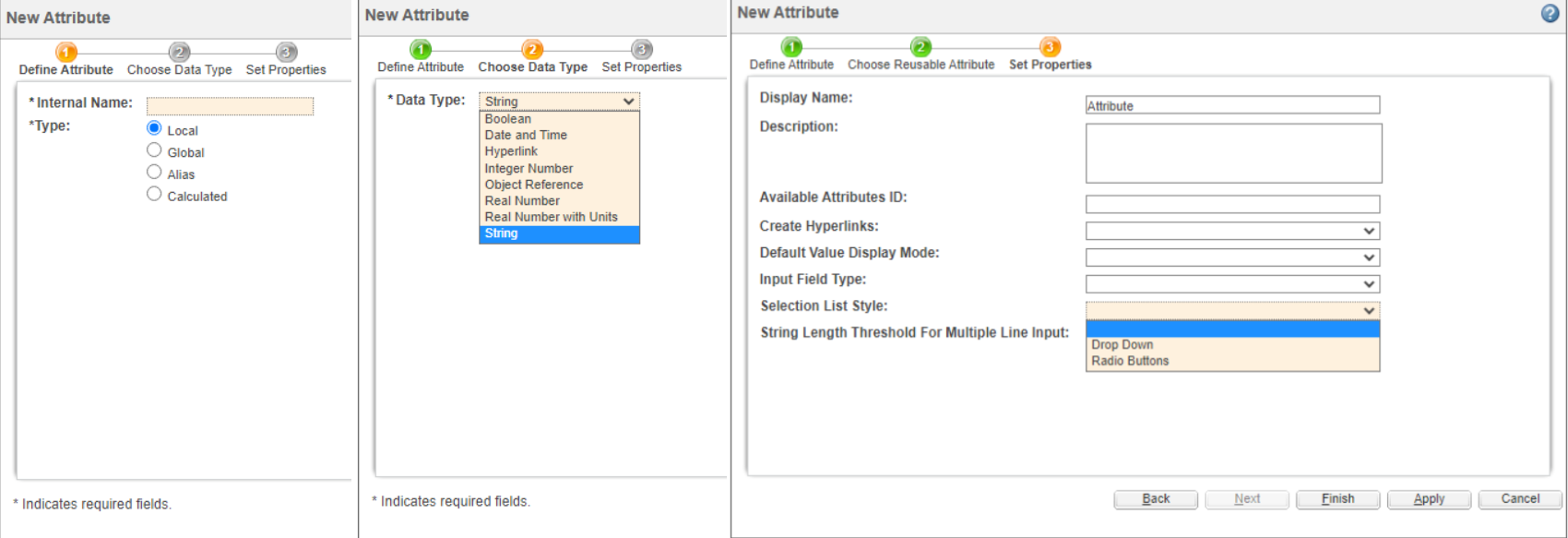Collapse the Selection List Style dropdown

tap(1232, 311)
